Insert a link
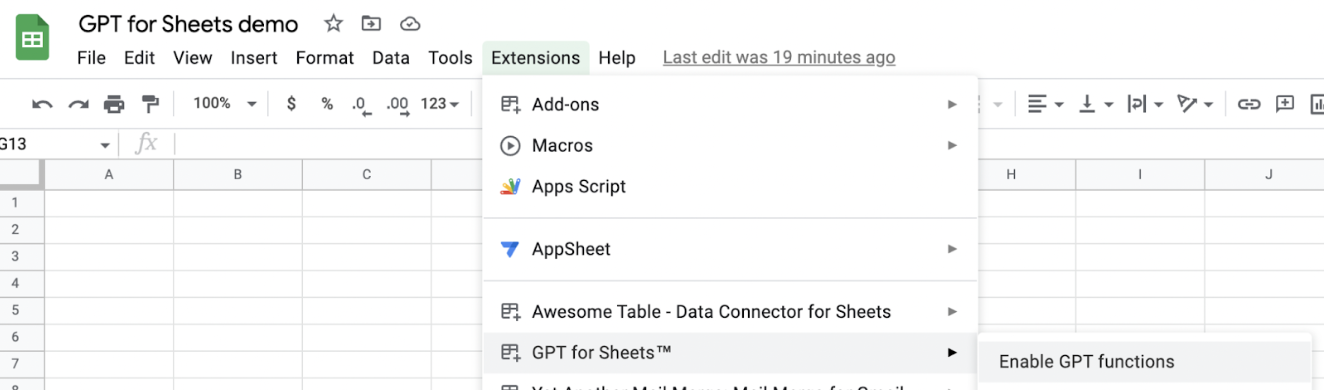 pos(1249,104)
